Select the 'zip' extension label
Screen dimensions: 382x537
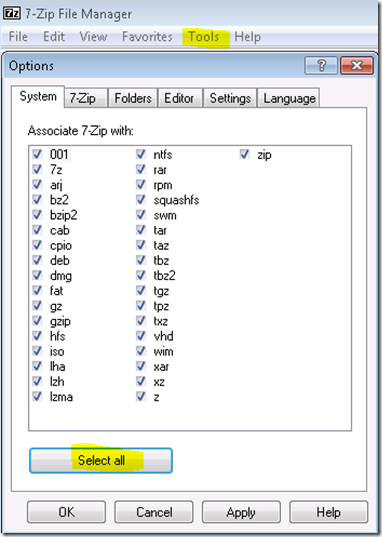pos(264,155)
